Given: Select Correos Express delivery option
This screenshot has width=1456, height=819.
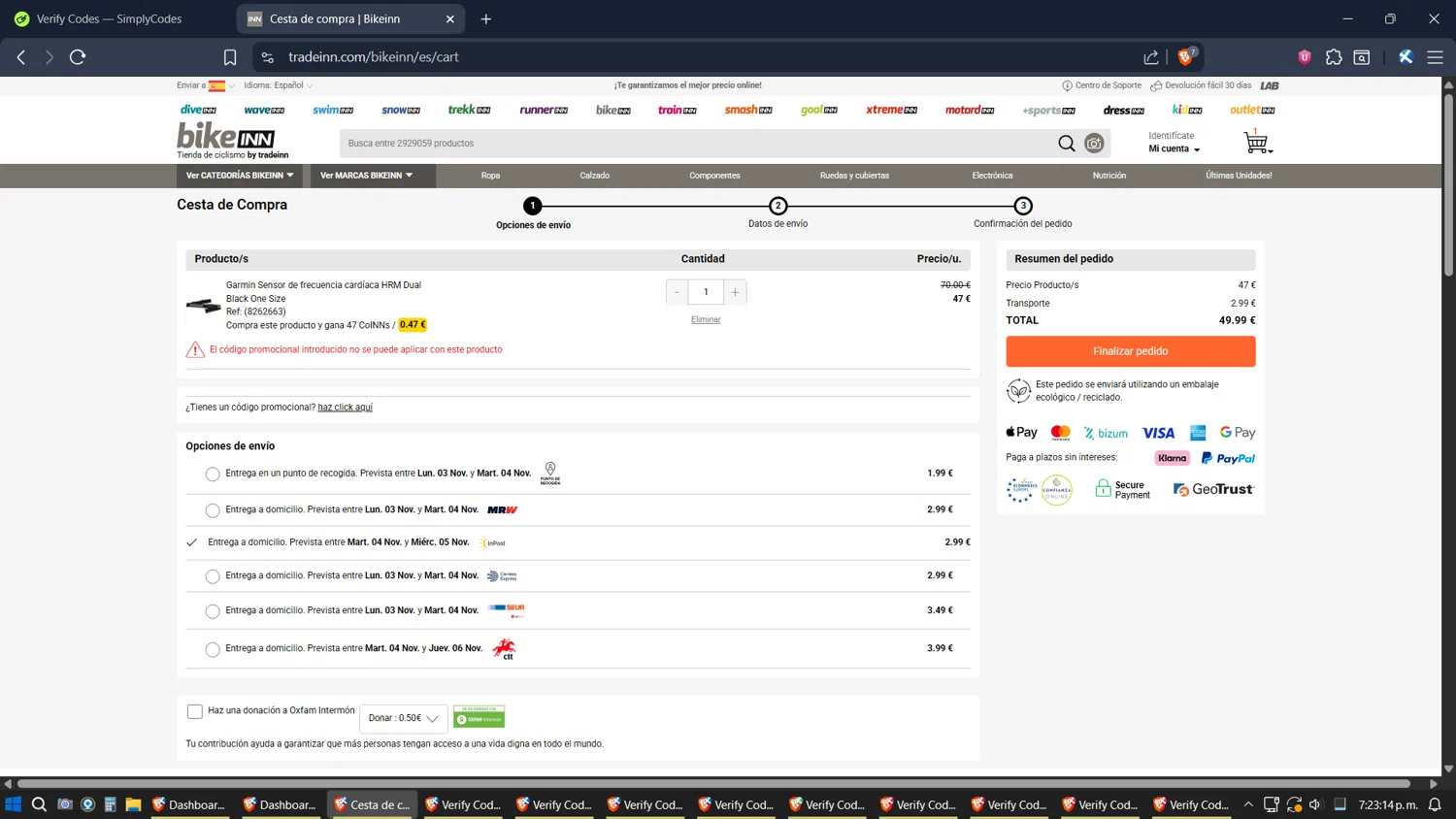Looking at the screenshot, I should pos(213,576).
